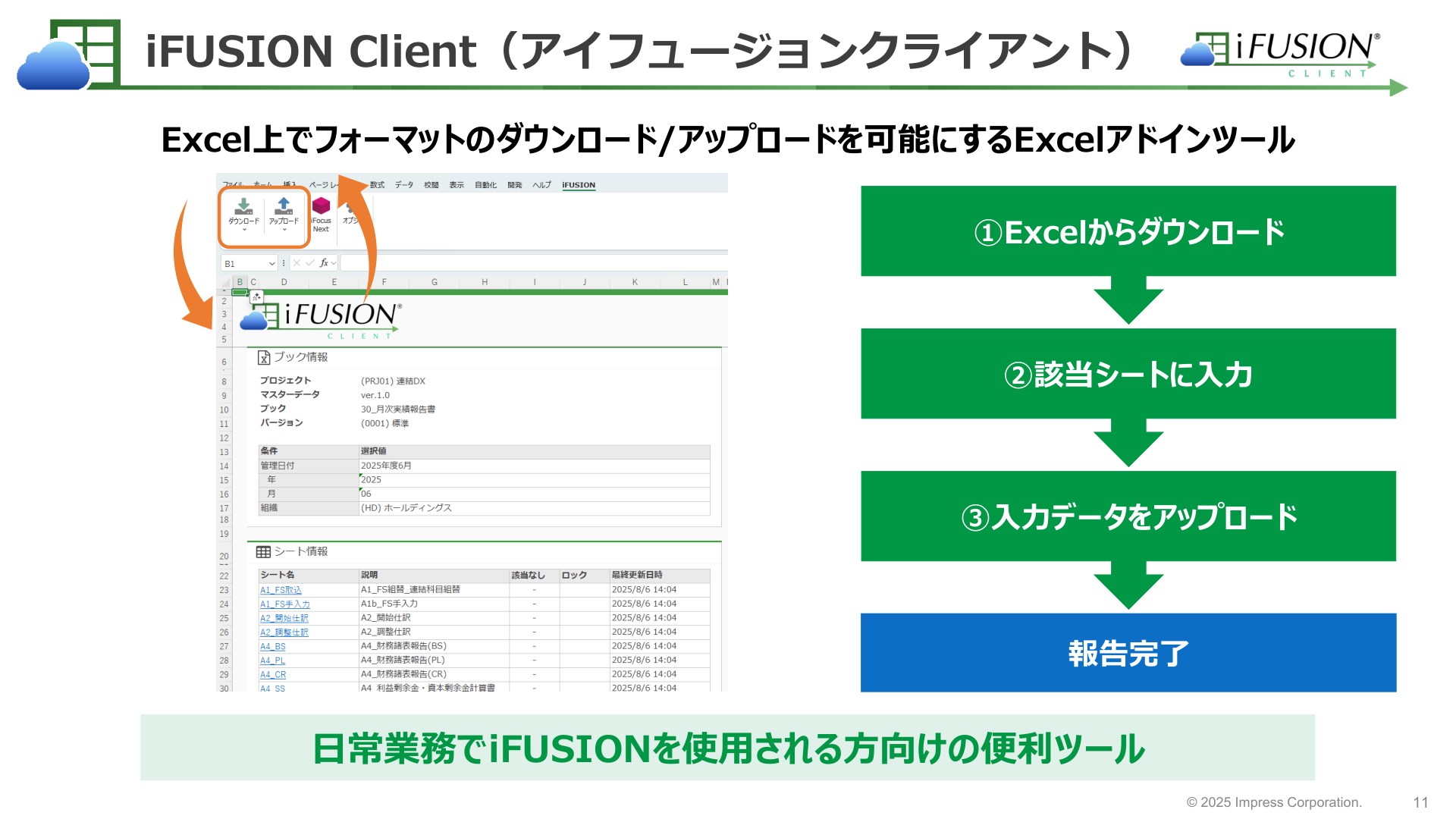The width and height of the screenshot is (1456, 819).
Task: Click the confirm checkmark in formula bar
Action: [x=309, y=263]
